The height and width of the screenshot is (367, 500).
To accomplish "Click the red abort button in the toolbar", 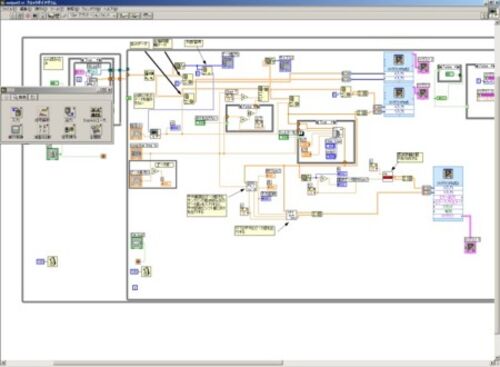I will point(28,15).
